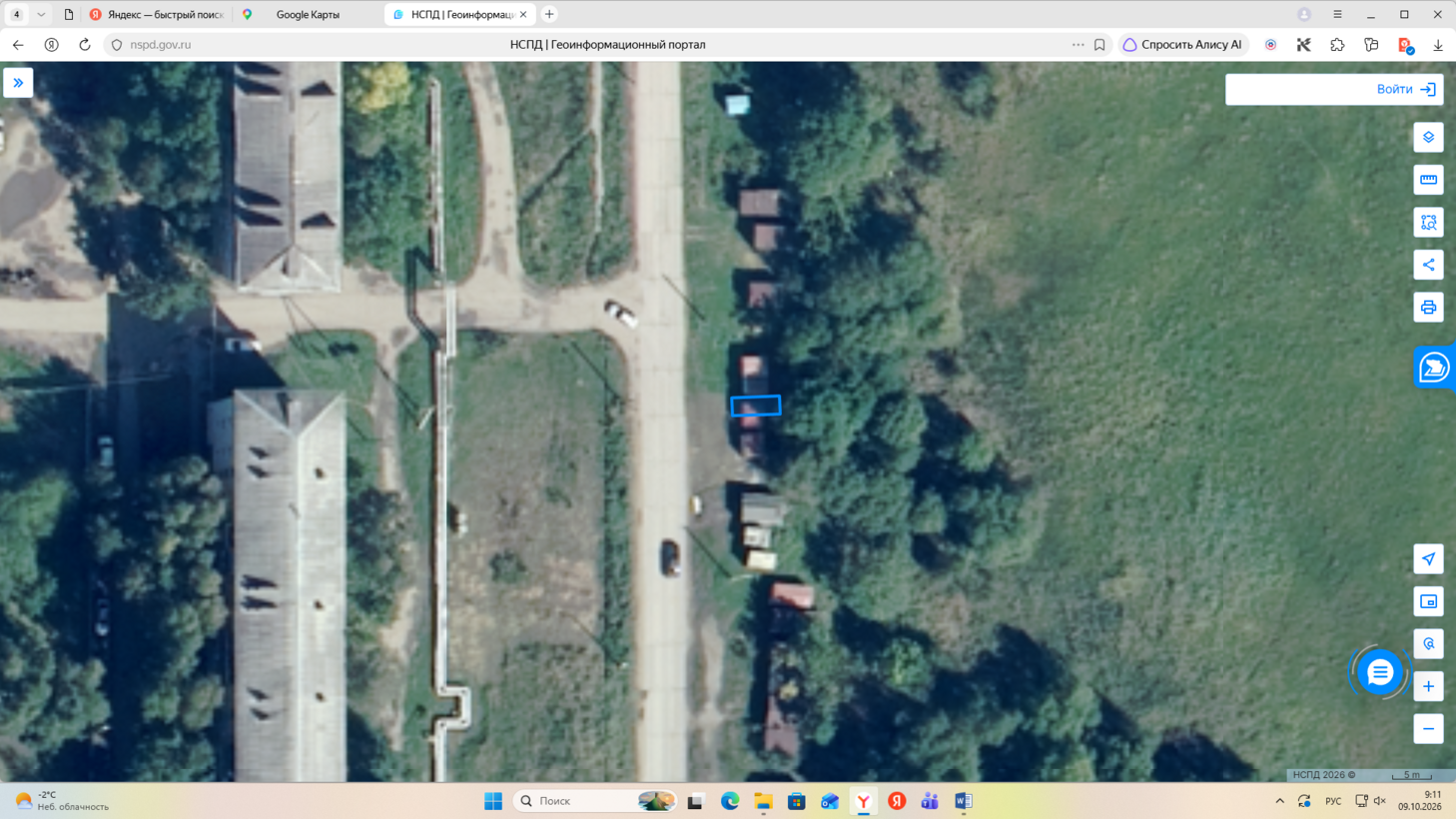Zoom in on the map
This screenshot has height=819, width=1456.
(x=1428, y=686)
